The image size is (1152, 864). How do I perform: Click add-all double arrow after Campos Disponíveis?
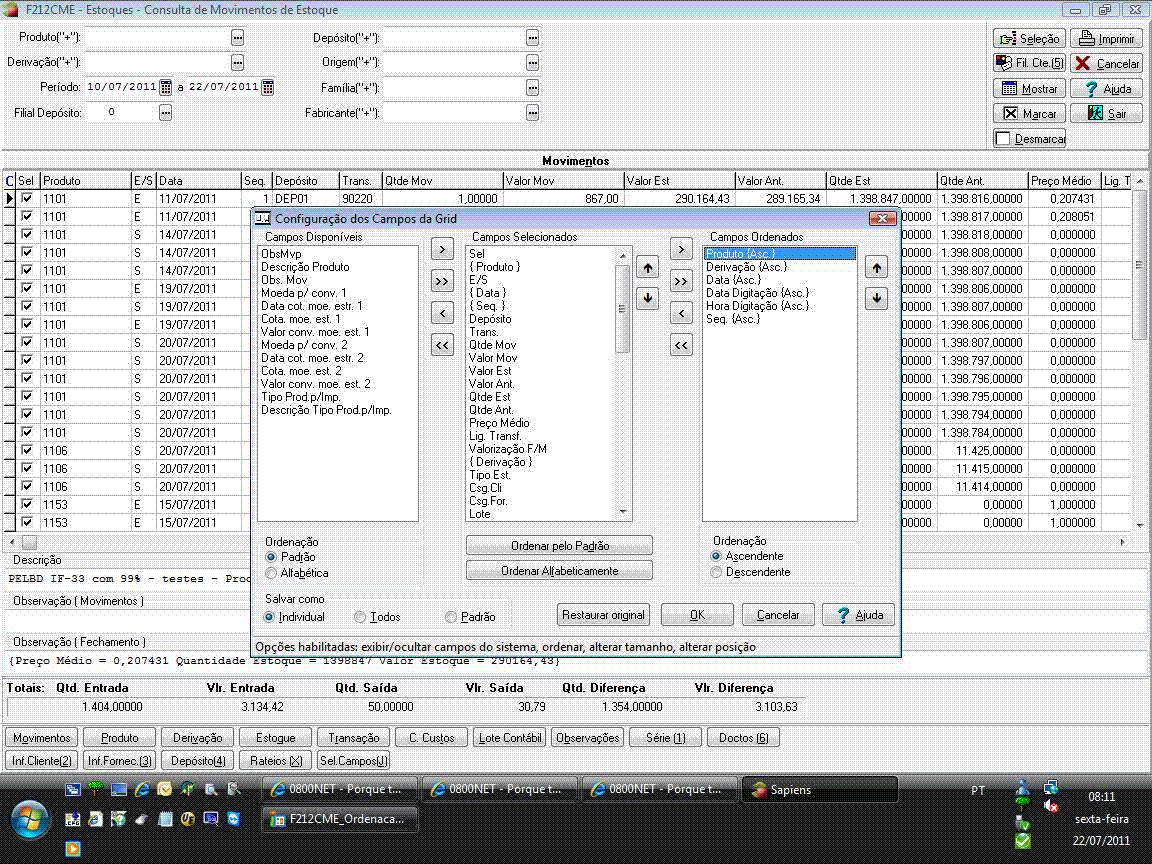(441, 282)
